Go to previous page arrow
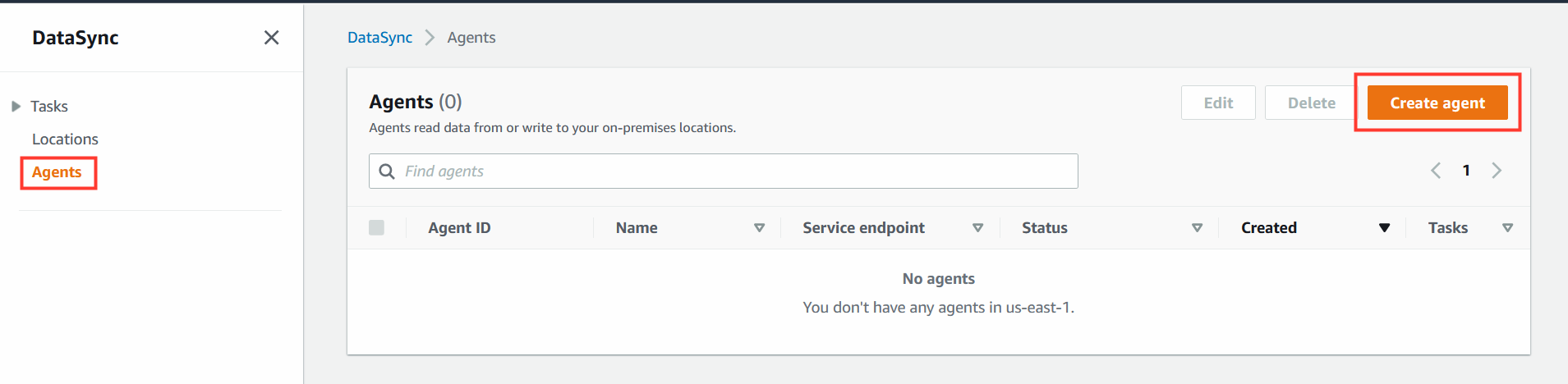 pos(1436,171)
